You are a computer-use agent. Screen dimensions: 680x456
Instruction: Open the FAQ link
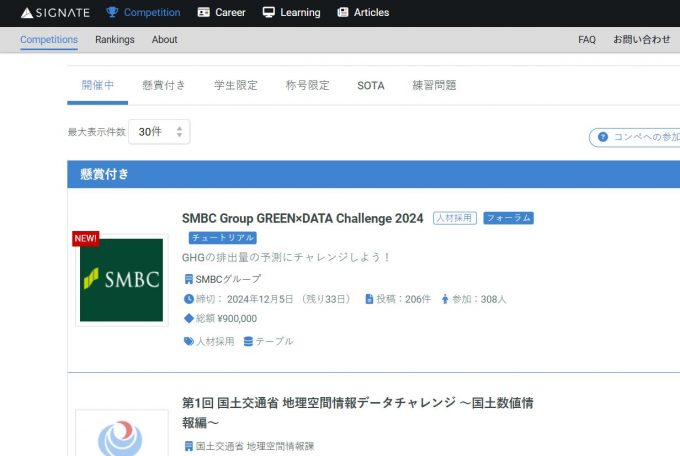[587, 39]
